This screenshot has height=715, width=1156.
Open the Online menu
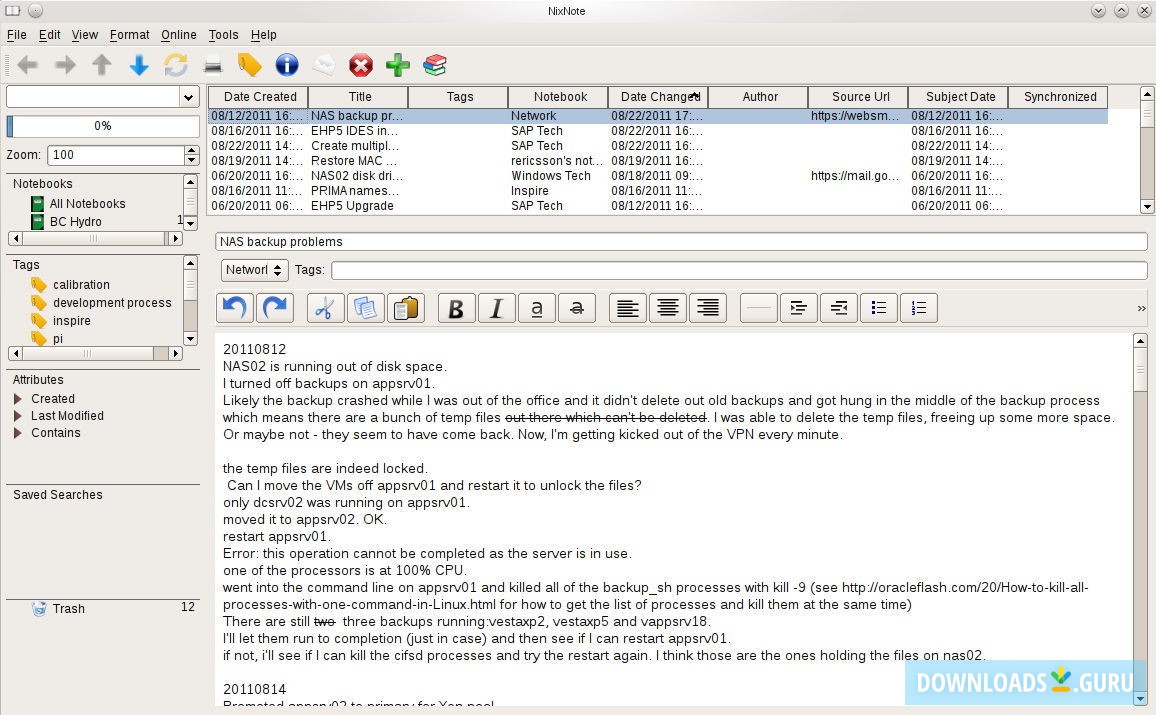coord(178,34)
